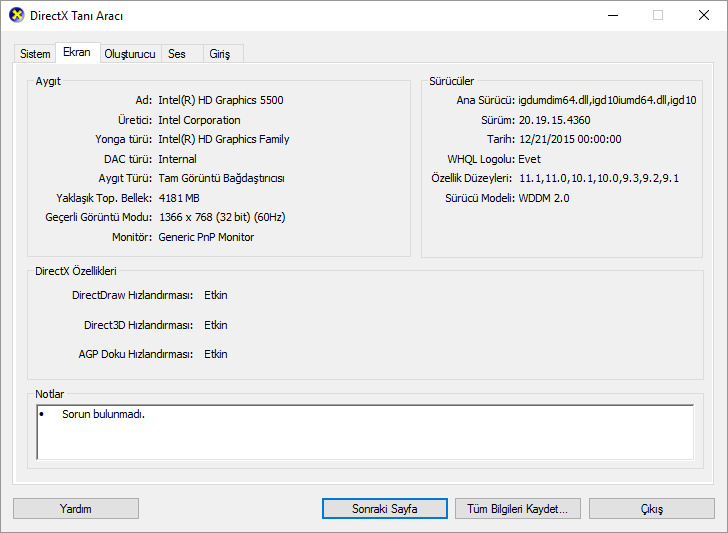
Task: Open the Oluşturucu tab
Action: tap(130, 54)
